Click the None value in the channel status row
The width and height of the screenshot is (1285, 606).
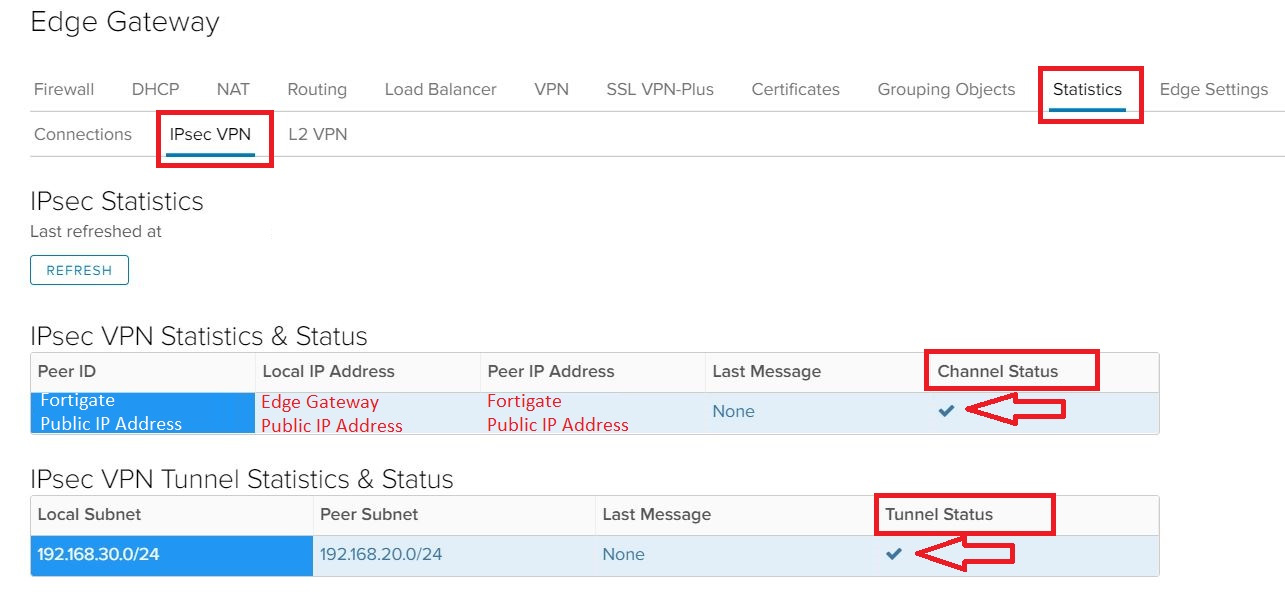pyautogui.click(x=734, y=411)
